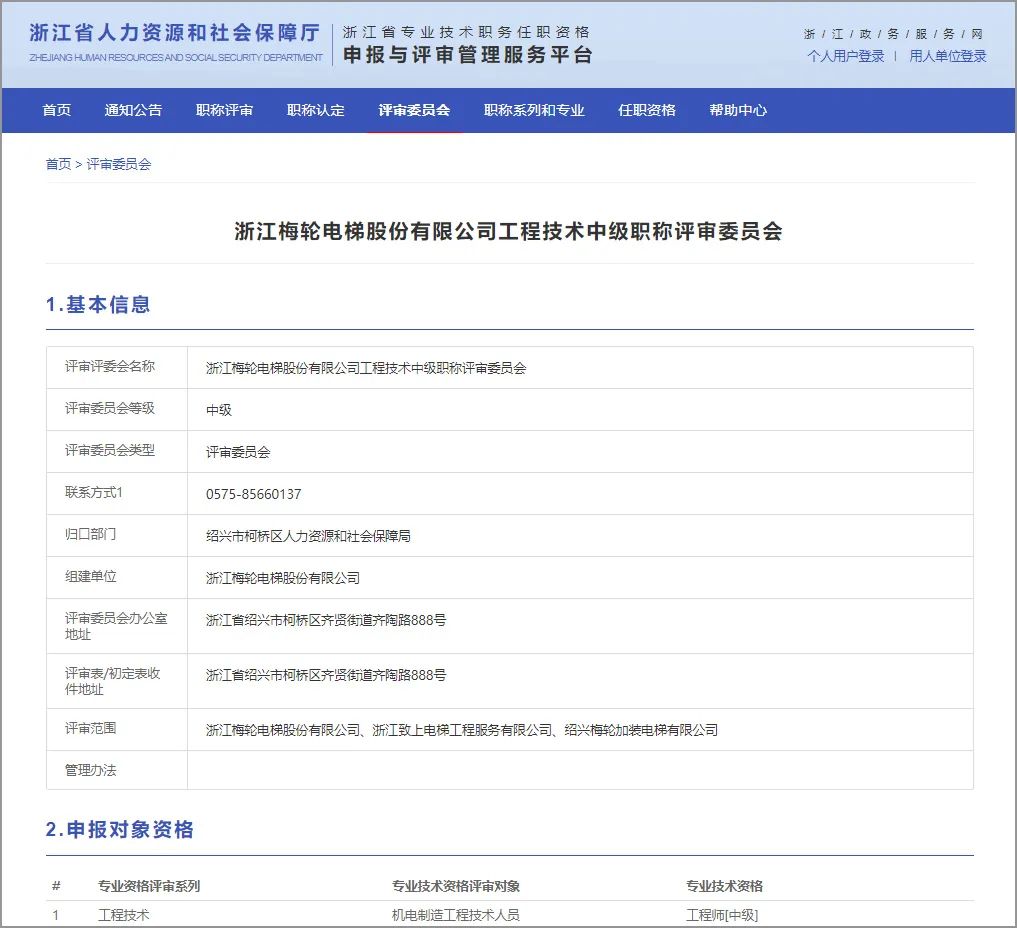This screenshot has height=928, width=1017.
Task: Select the 组建单位 value 浙江梅轮电梯股份有限公司
Action: (x=283, y=578)
